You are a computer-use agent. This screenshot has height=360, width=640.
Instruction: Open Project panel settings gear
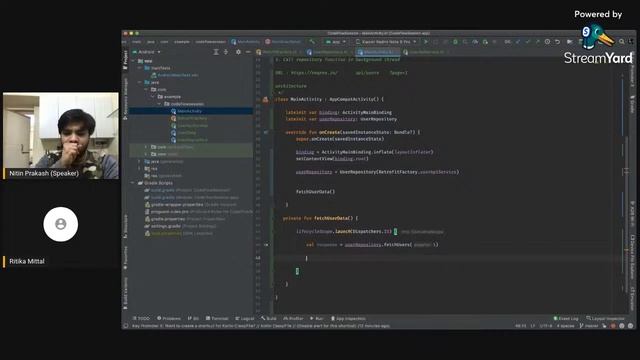pyautogui.click(x=238, y=52)
